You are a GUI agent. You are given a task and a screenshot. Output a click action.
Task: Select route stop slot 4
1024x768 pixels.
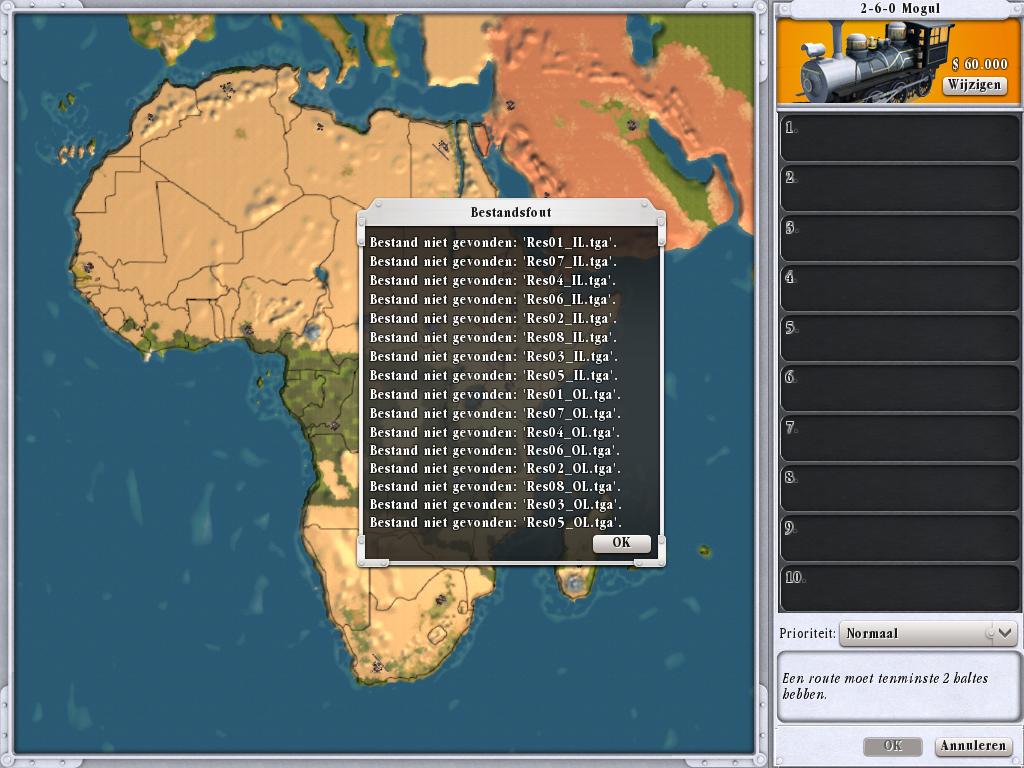pos(900,288)
